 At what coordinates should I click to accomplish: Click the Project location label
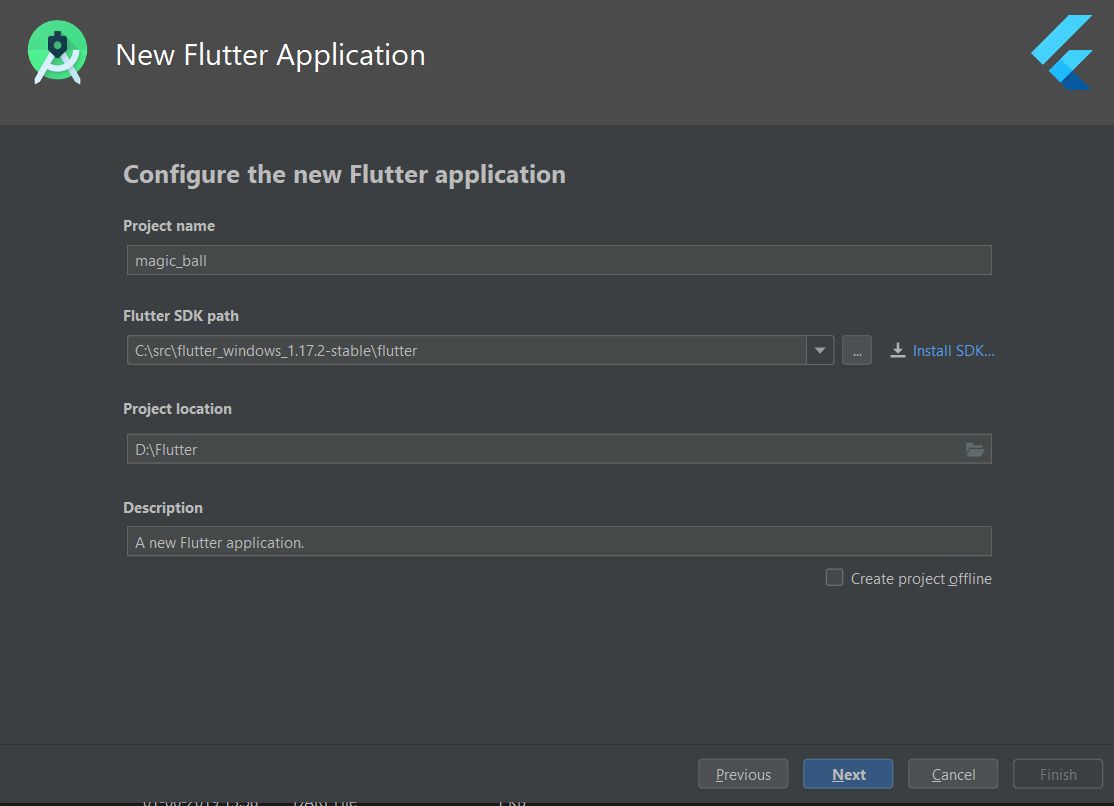[178, 409]
